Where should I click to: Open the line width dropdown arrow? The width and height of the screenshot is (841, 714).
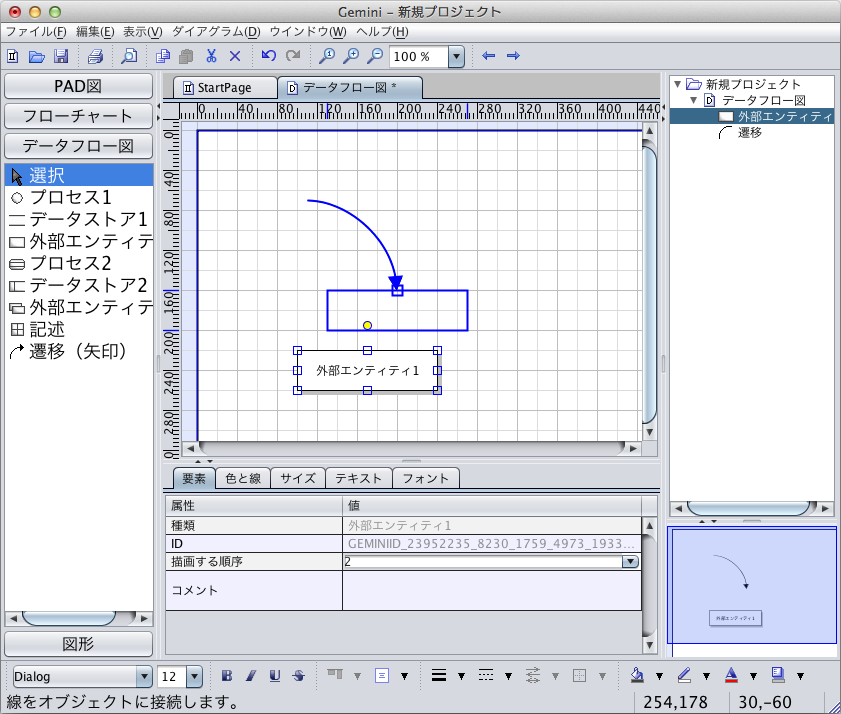461,676
